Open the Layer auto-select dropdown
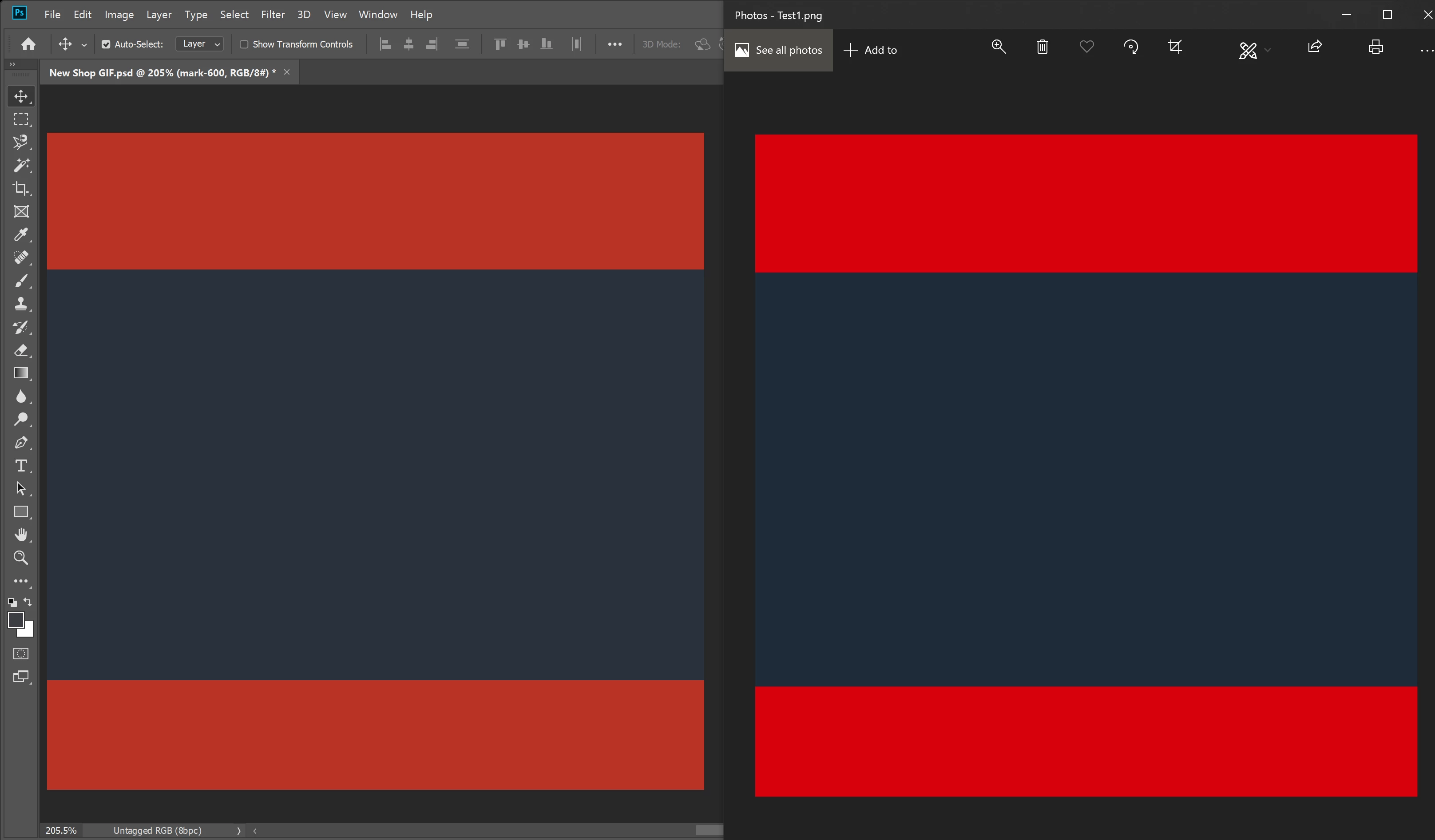This screenshot has height=840, width=1435. tap(200, 44)
